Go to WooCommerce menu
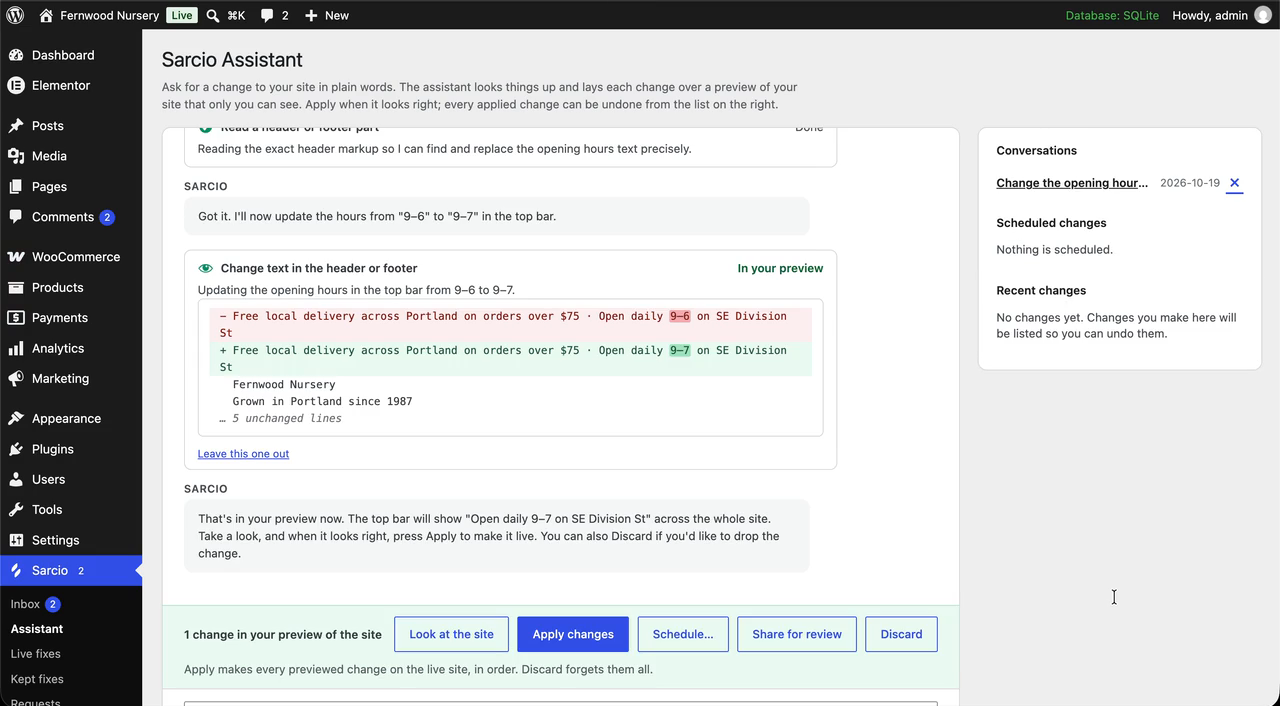The image size is (1280, 706). click(76, 257)
